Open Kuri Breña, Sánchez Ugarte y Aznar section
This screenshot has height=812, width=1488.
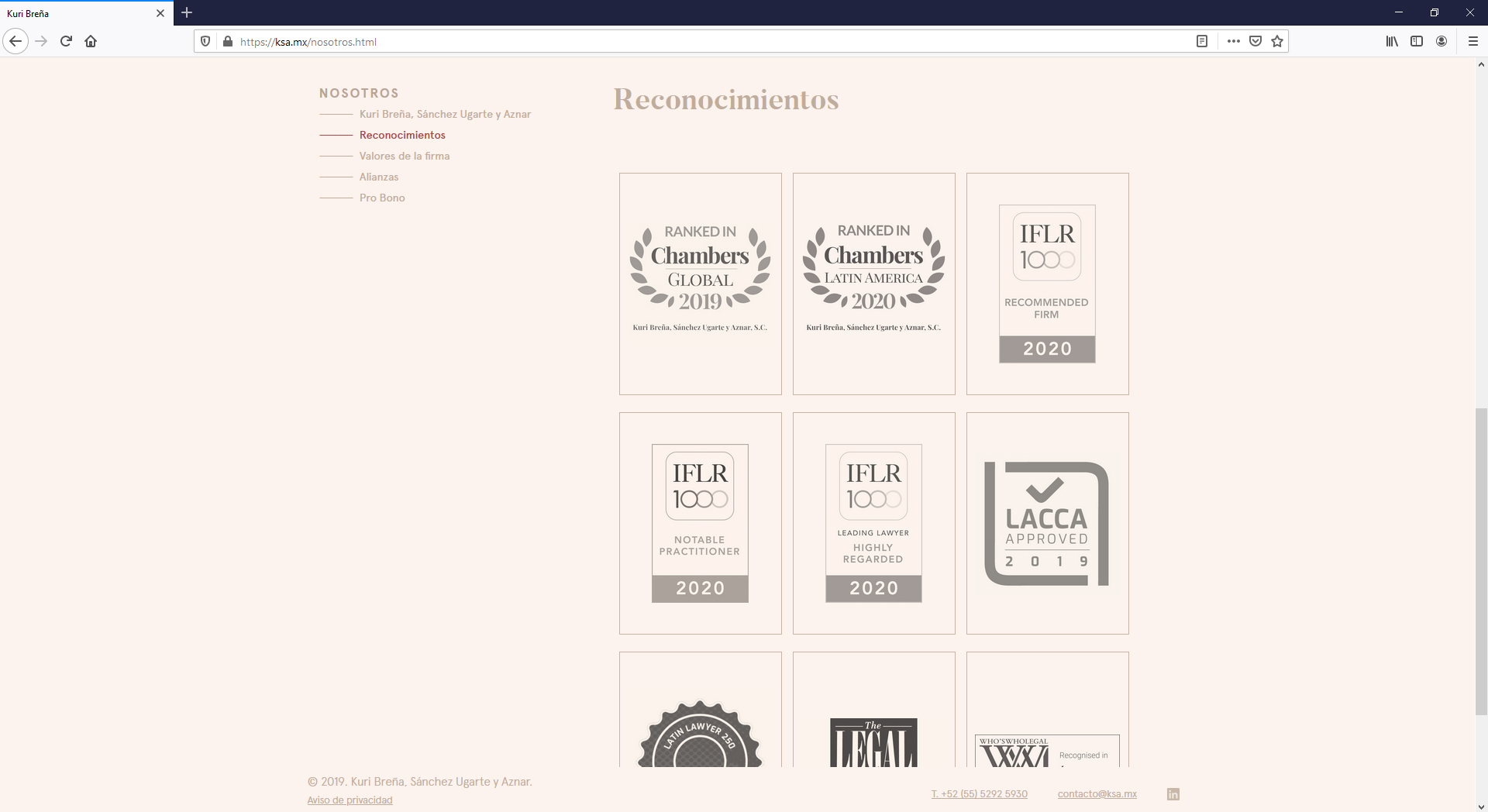[x=445, y=114]
